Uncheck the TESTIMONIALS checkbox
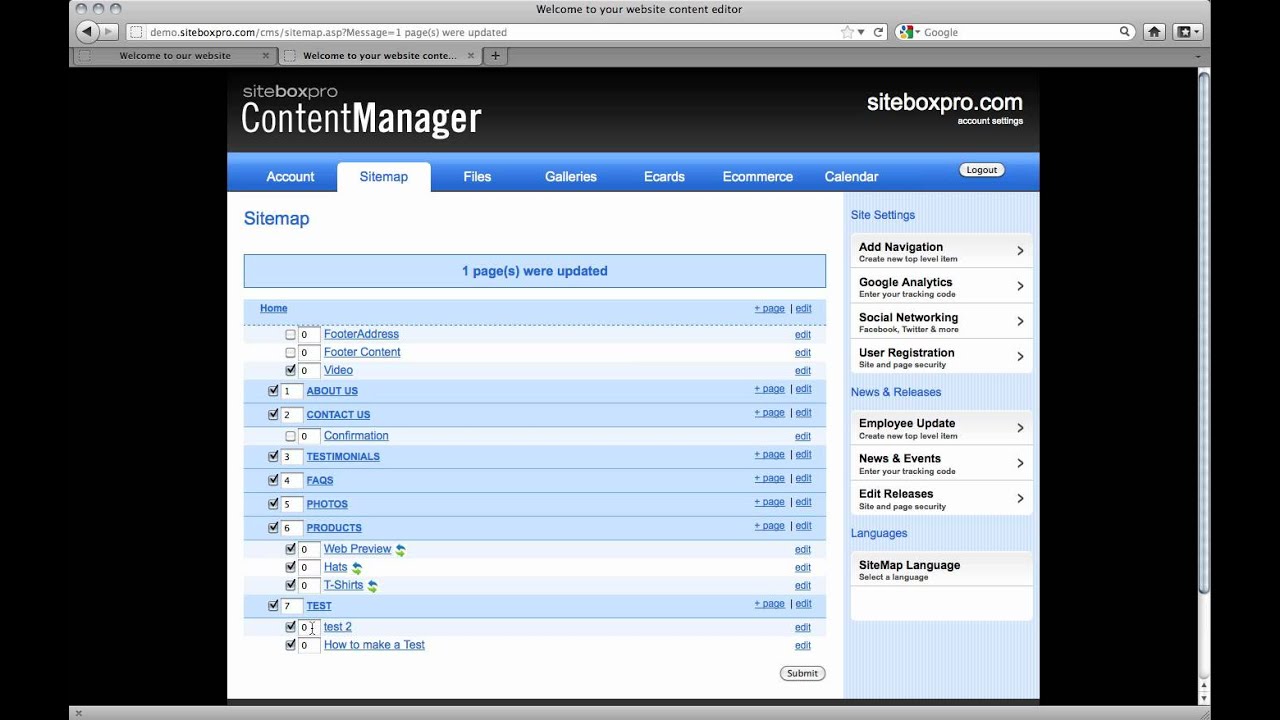 tap(273, 456)
